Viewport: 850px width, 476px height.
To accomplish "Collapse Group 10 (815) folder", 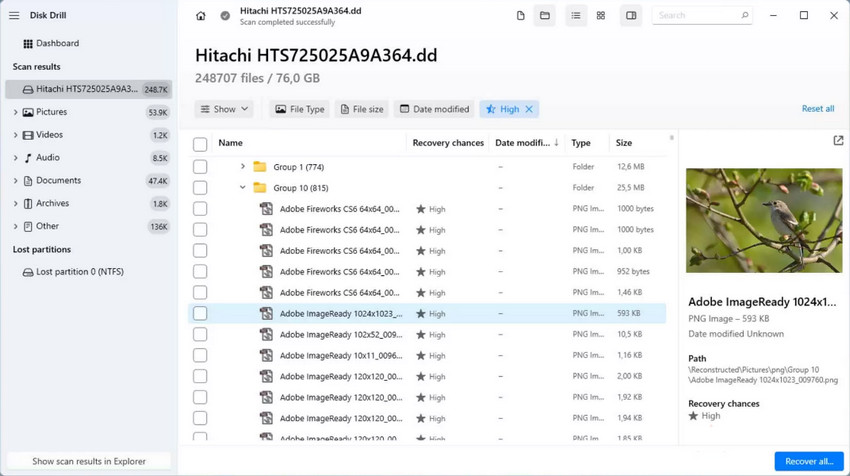I will pyautogui.click(x=243, y=188).
